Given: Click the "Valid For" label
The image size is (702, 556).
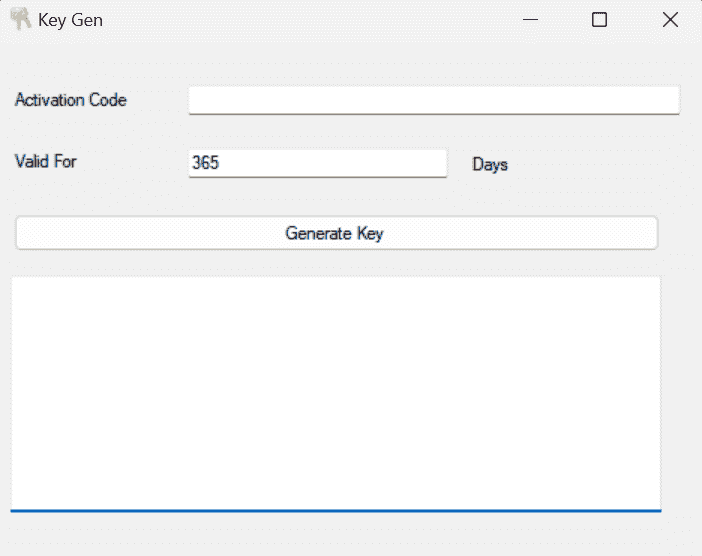Looking at the screenshot, I should point(46,161).
